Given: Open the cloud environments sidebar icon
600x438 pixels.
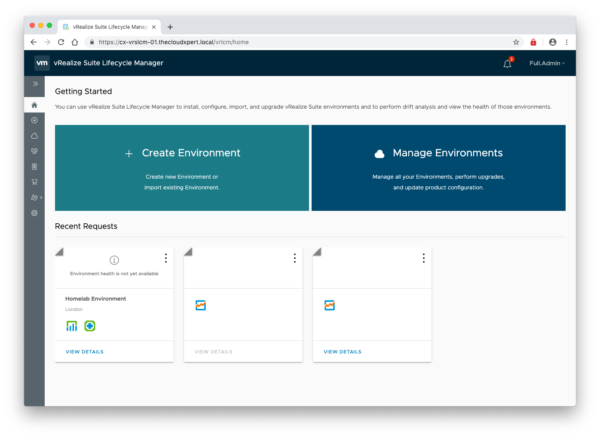Looking at the screenshot, I should [x=35, y=135].
